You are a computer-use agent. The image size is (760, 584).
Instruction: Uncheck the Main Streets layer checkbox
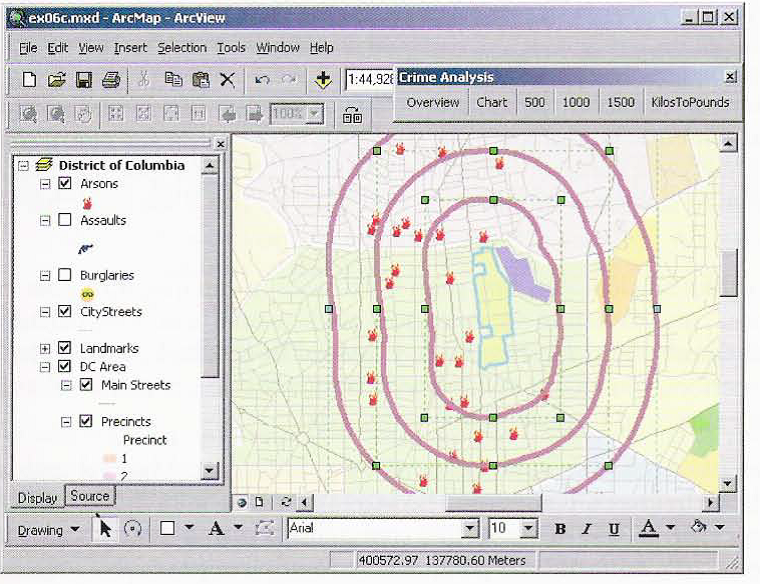[x=86, y=385]
